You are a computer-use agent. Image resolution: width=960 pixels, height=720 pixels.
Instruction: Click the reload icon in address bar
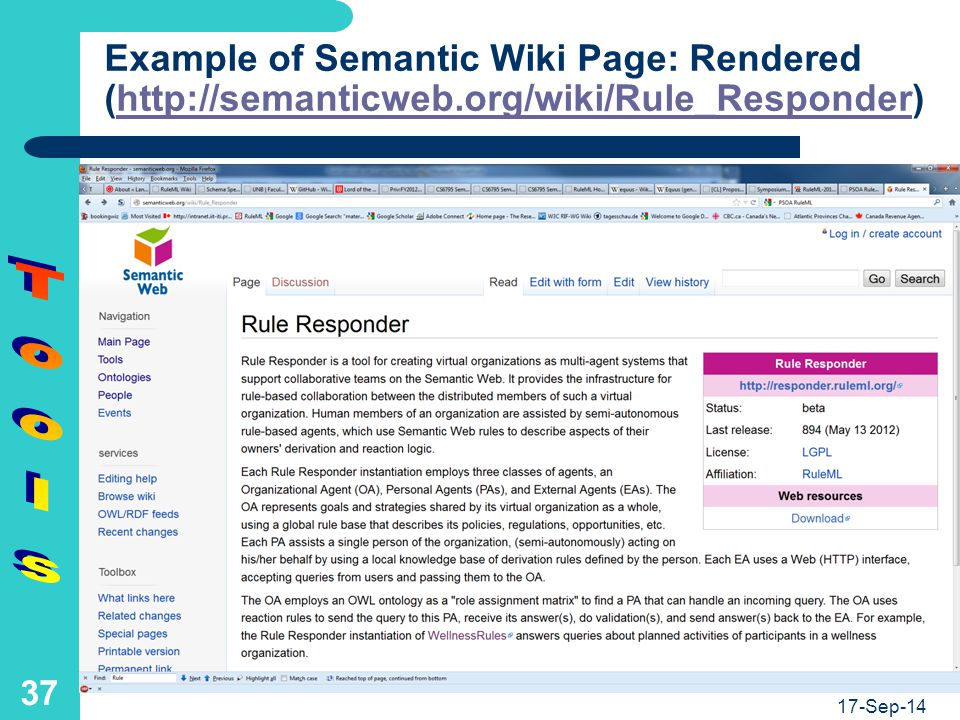coord(753,202)
